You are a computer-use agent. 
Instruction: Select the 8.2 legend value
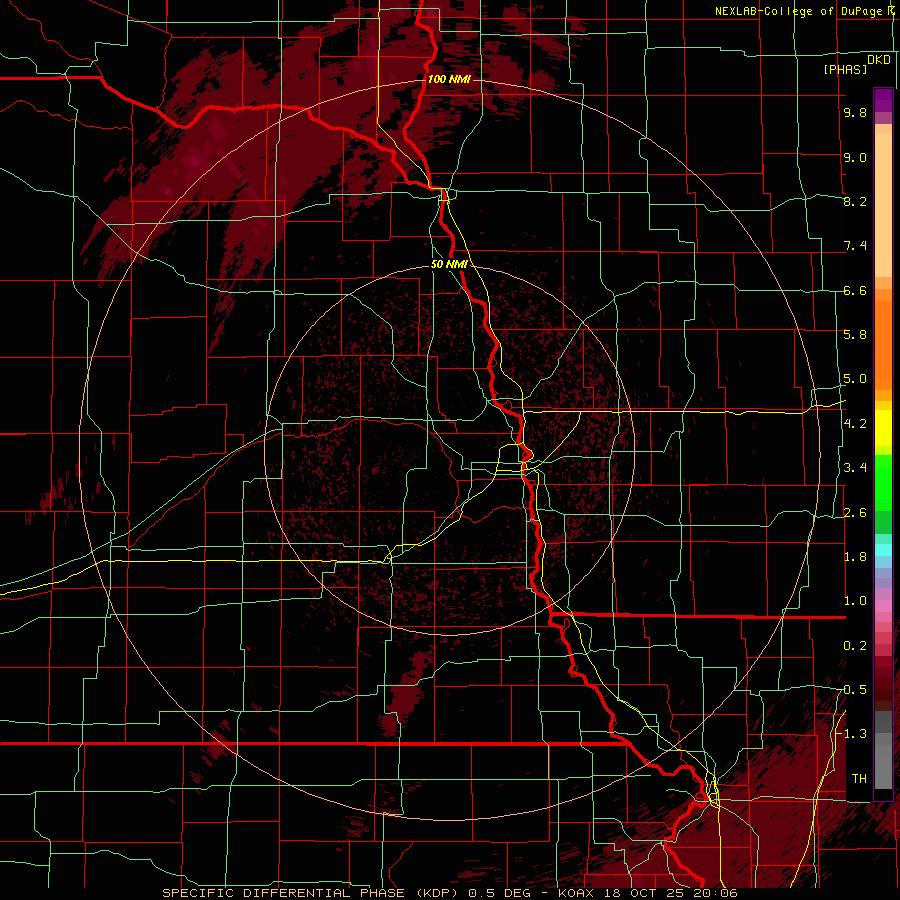click(855, 201)
